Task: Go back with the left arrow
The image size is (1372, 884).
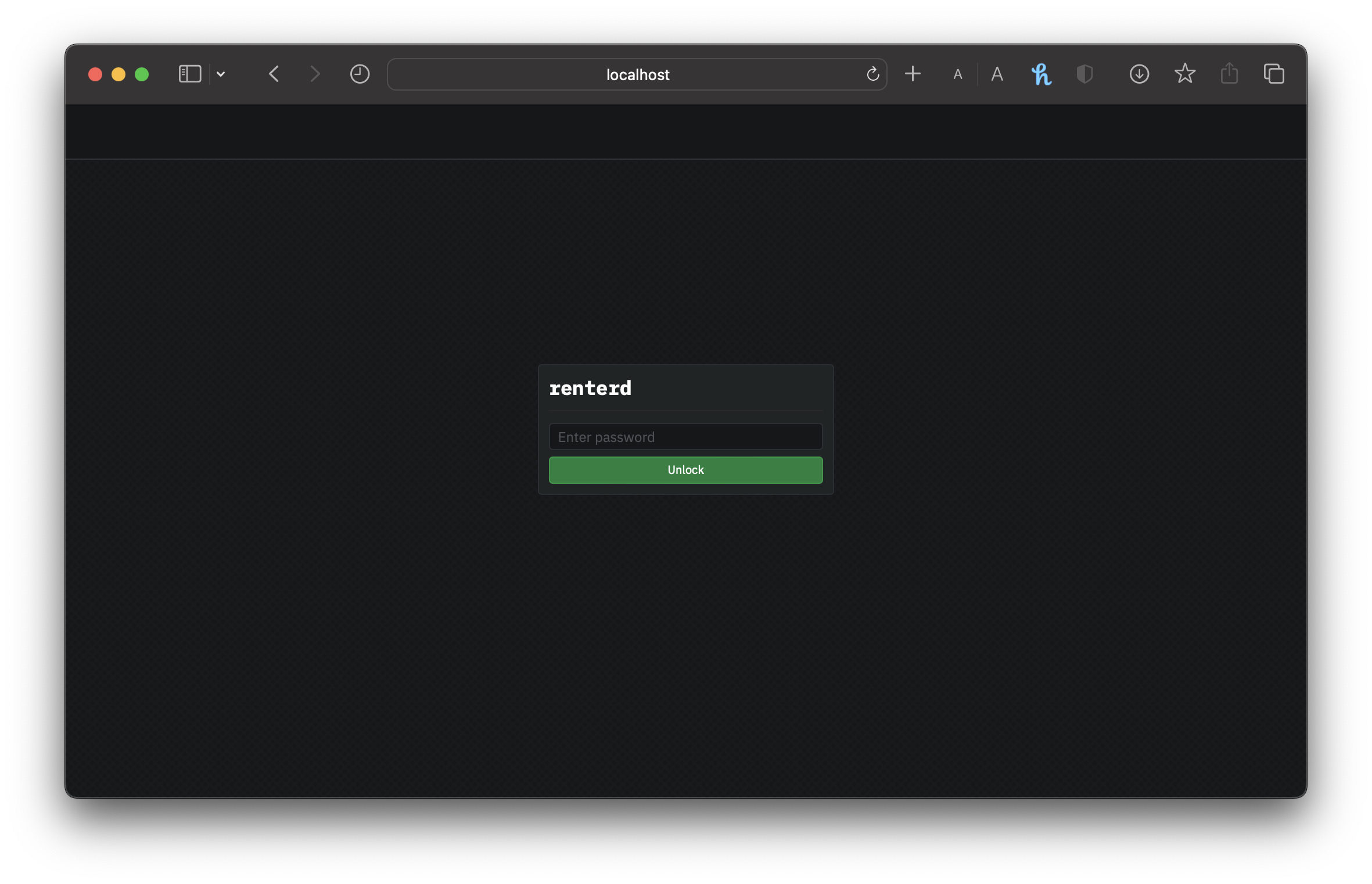Action: 274,74
